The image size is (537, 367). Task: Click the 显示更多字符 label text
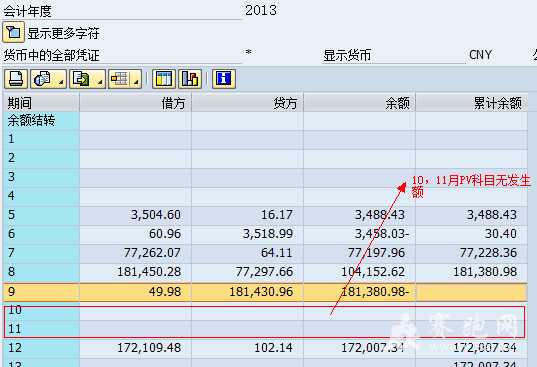(x=63, y=34)
